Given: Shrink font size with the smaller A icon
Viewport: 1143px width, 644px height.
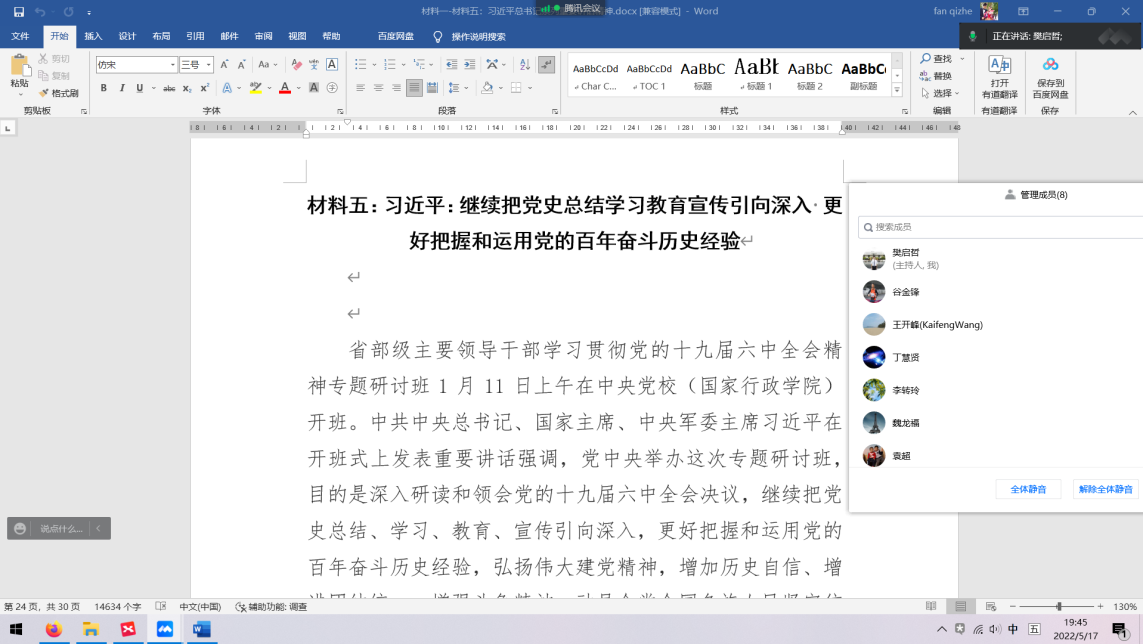Looking at the screenshot, I should (242, 65).
